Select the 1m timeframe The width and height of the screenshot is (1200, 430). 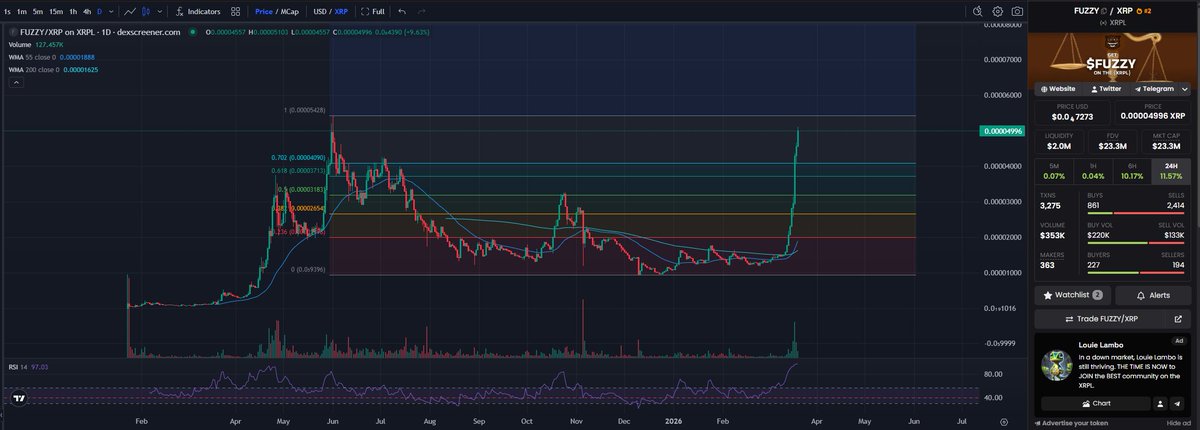tap(23, 11)
